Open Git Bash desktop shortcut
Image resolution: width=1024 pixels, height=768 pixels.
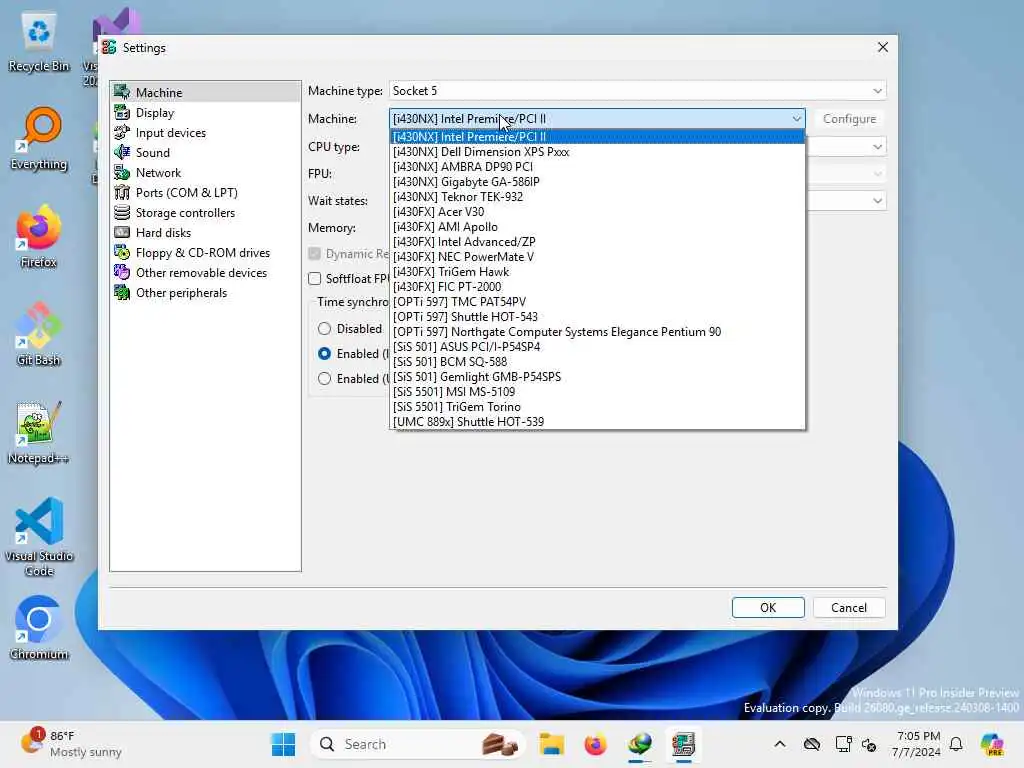[39, 334]
